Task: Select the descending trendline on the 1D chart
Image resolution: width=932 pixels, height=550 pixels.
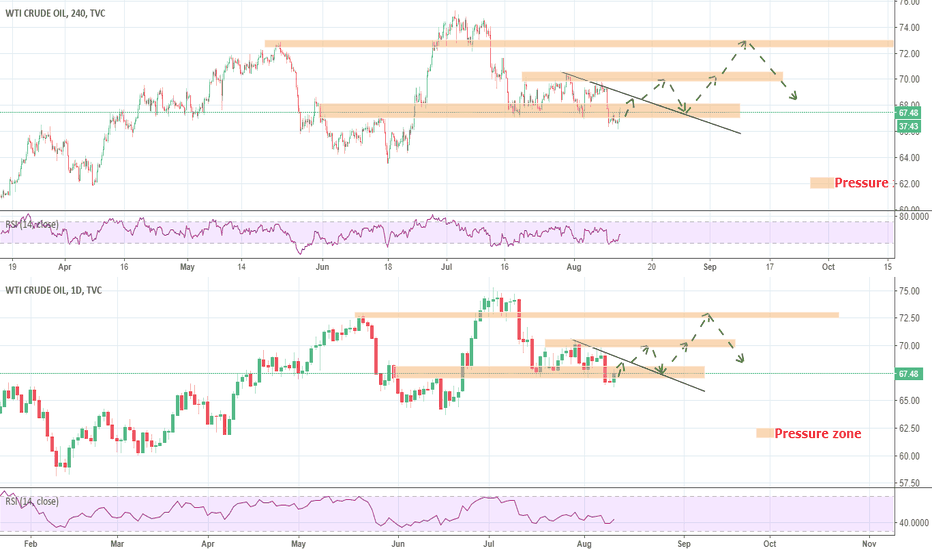Action: (x=638, y=365)
